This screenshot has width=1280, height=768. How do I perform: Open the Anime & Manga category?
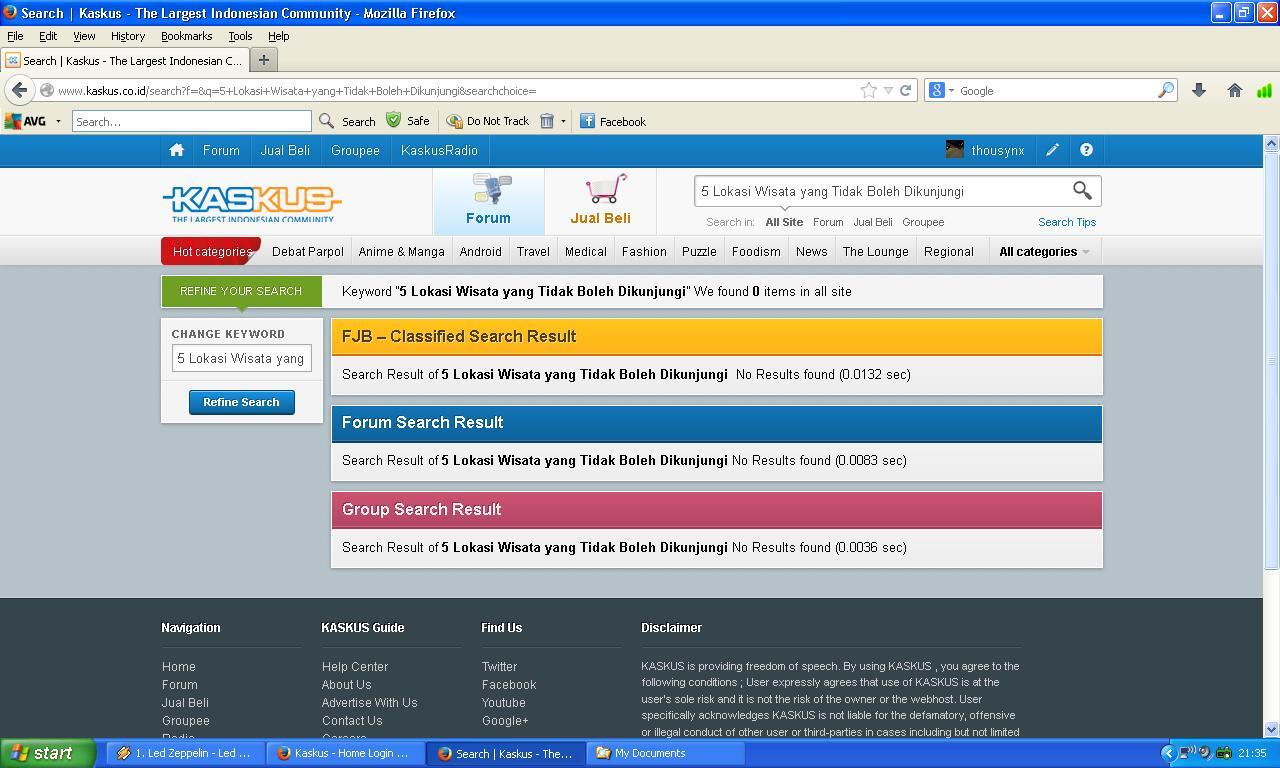point(401,251)
